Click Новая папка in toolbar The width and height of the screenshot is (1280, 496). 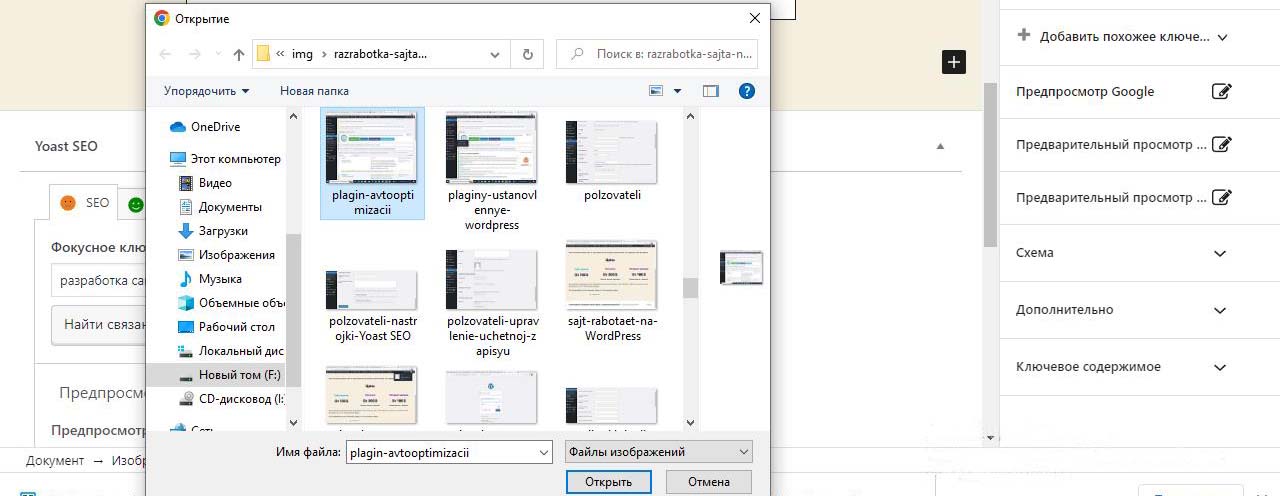click(314, 91)
